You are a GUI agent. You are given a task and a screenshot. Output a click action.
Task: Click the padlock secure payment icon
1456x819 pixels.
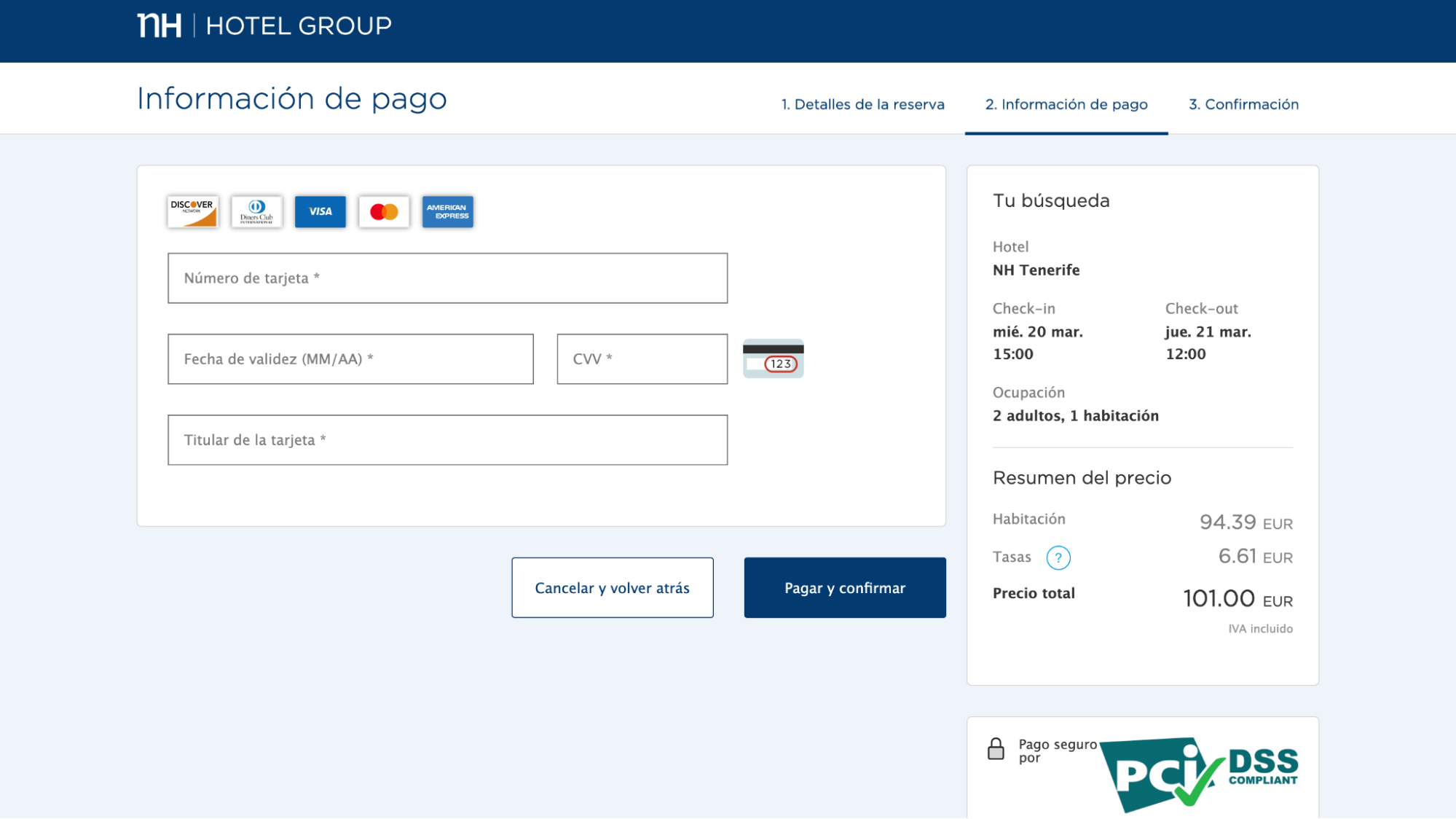996,749
